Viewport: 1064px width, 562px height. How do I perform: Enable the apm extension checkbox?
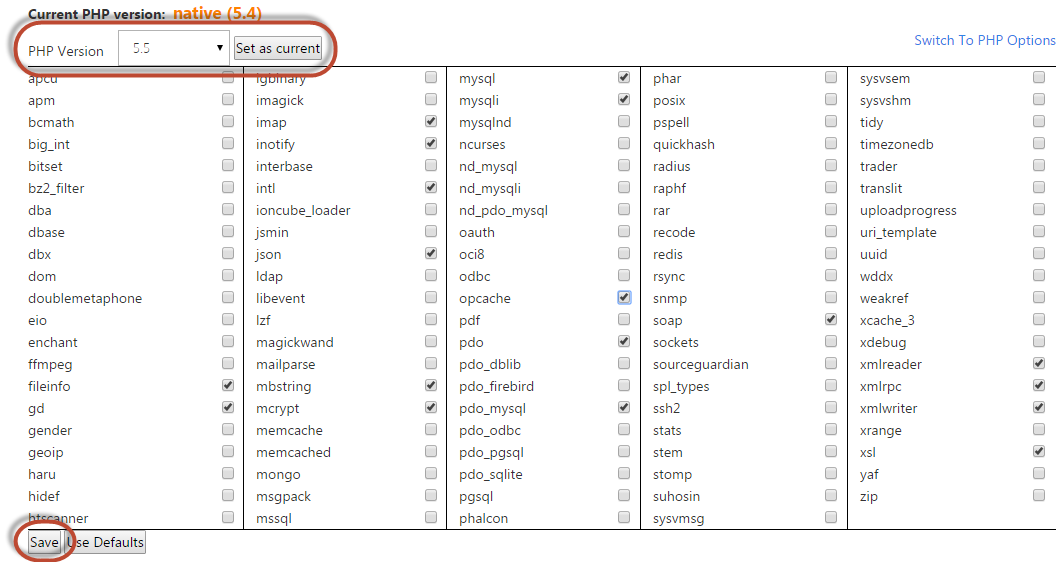click(228, 100)
